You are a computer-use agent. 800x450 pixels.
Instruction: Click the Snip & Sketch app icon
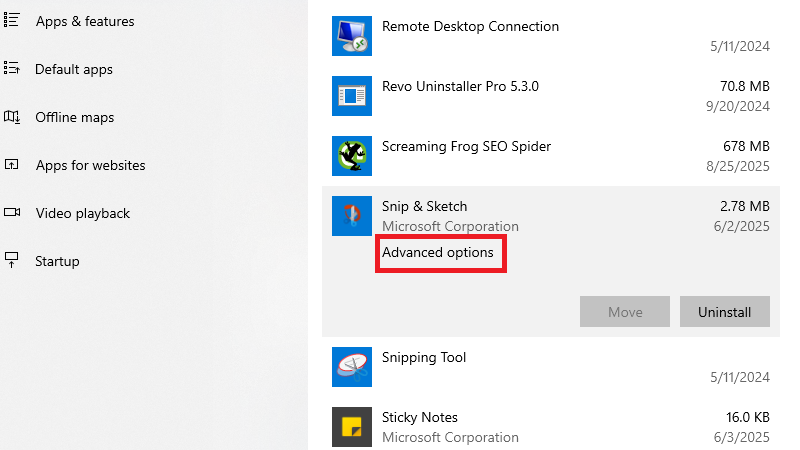(x=352, y=216)
